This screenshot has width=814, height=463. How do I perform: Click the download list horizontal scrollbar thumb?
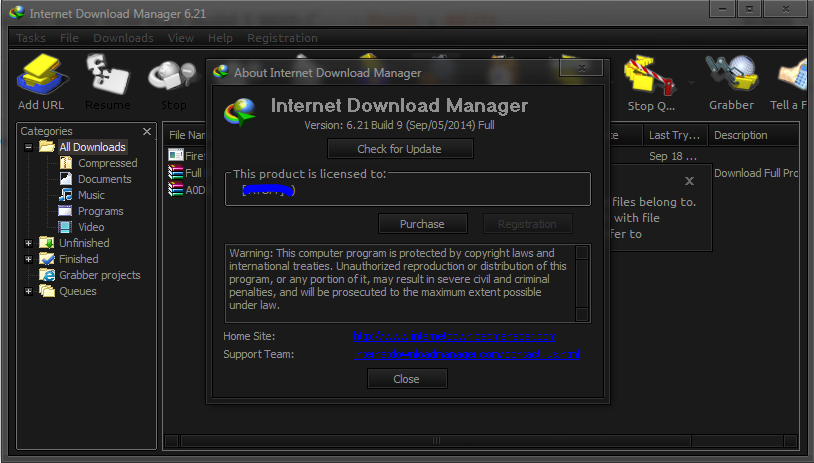(436, 441)
